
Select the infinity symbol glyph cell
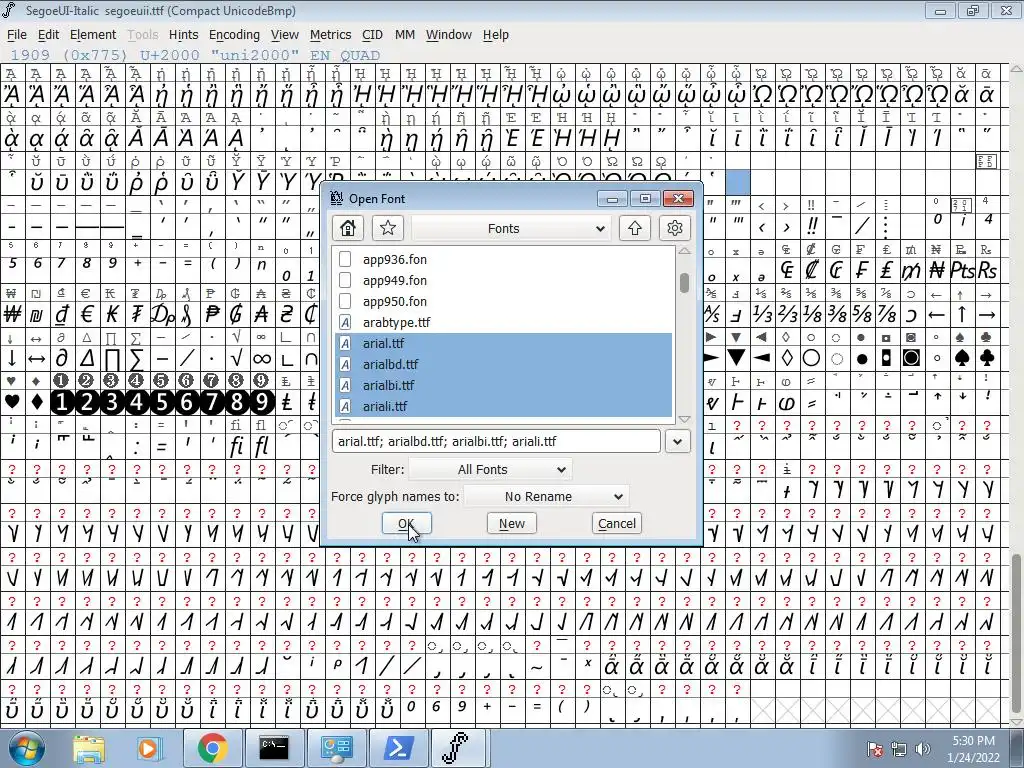261,359
